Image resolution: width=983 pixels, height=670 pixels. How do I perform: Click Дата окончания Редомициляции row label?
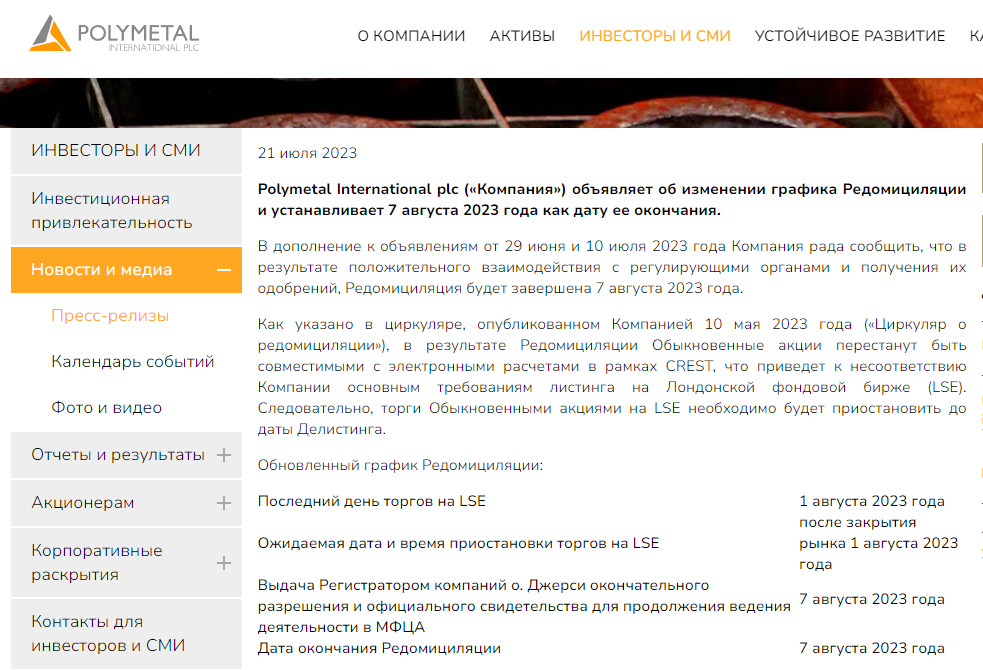tap(379, 648)
